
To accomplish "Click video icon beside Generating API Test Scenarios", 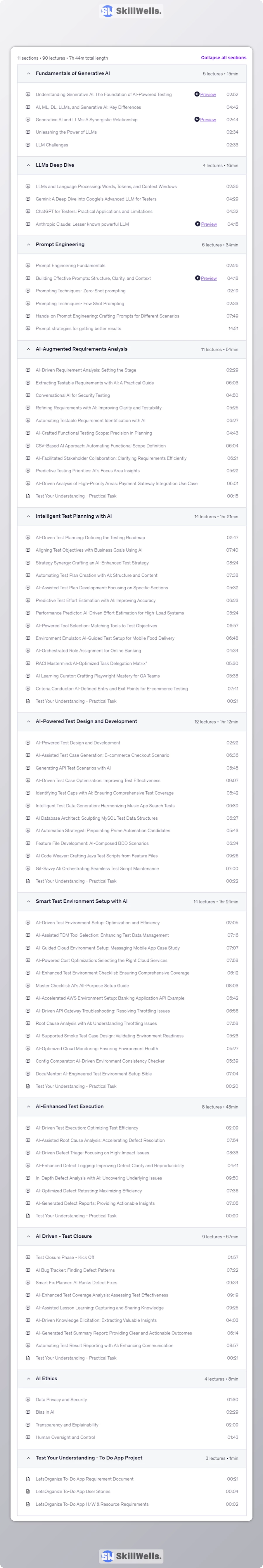I will (28, 768).
